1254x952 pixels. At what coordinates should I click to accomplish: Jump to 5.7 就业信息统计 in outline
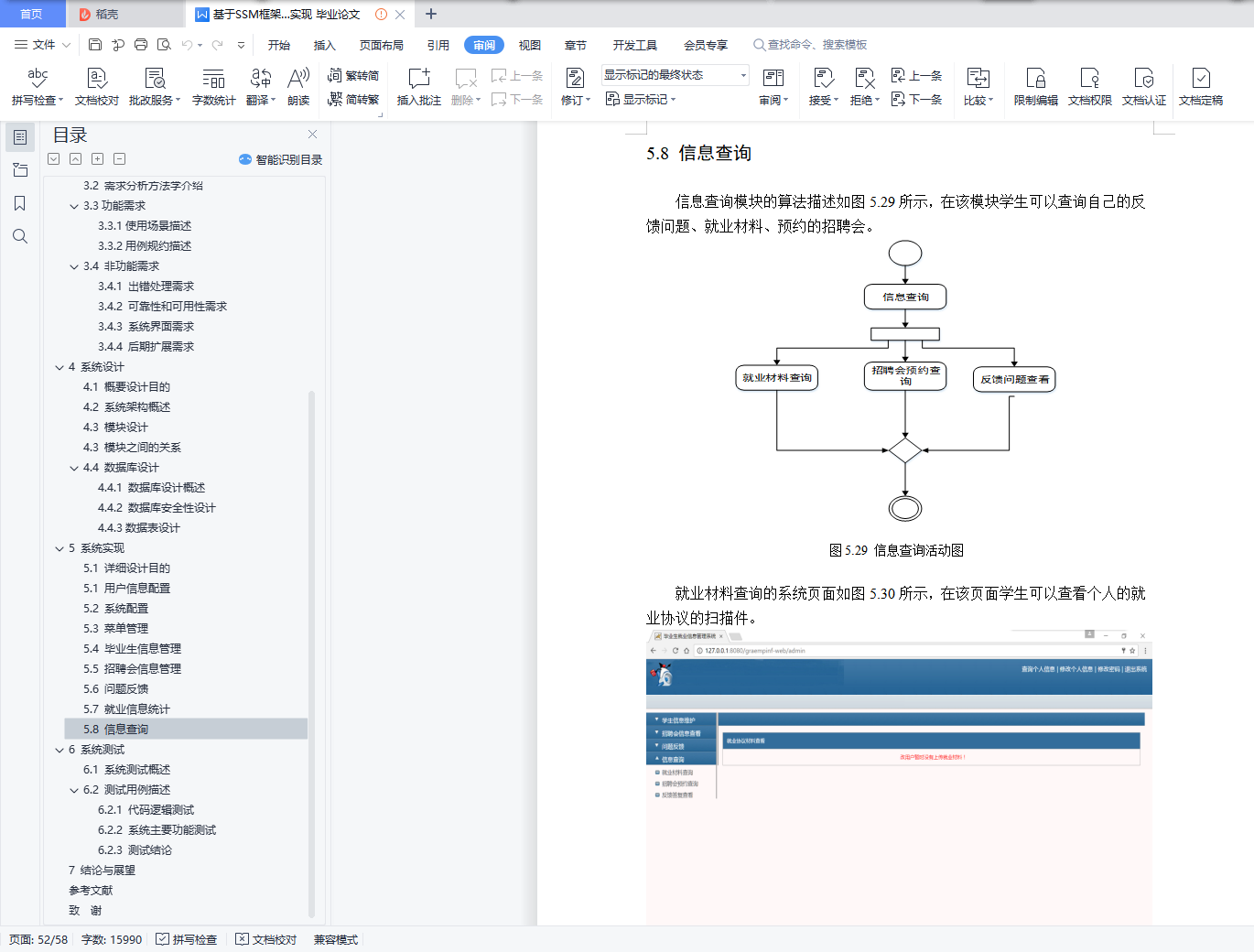click(126, 709)
